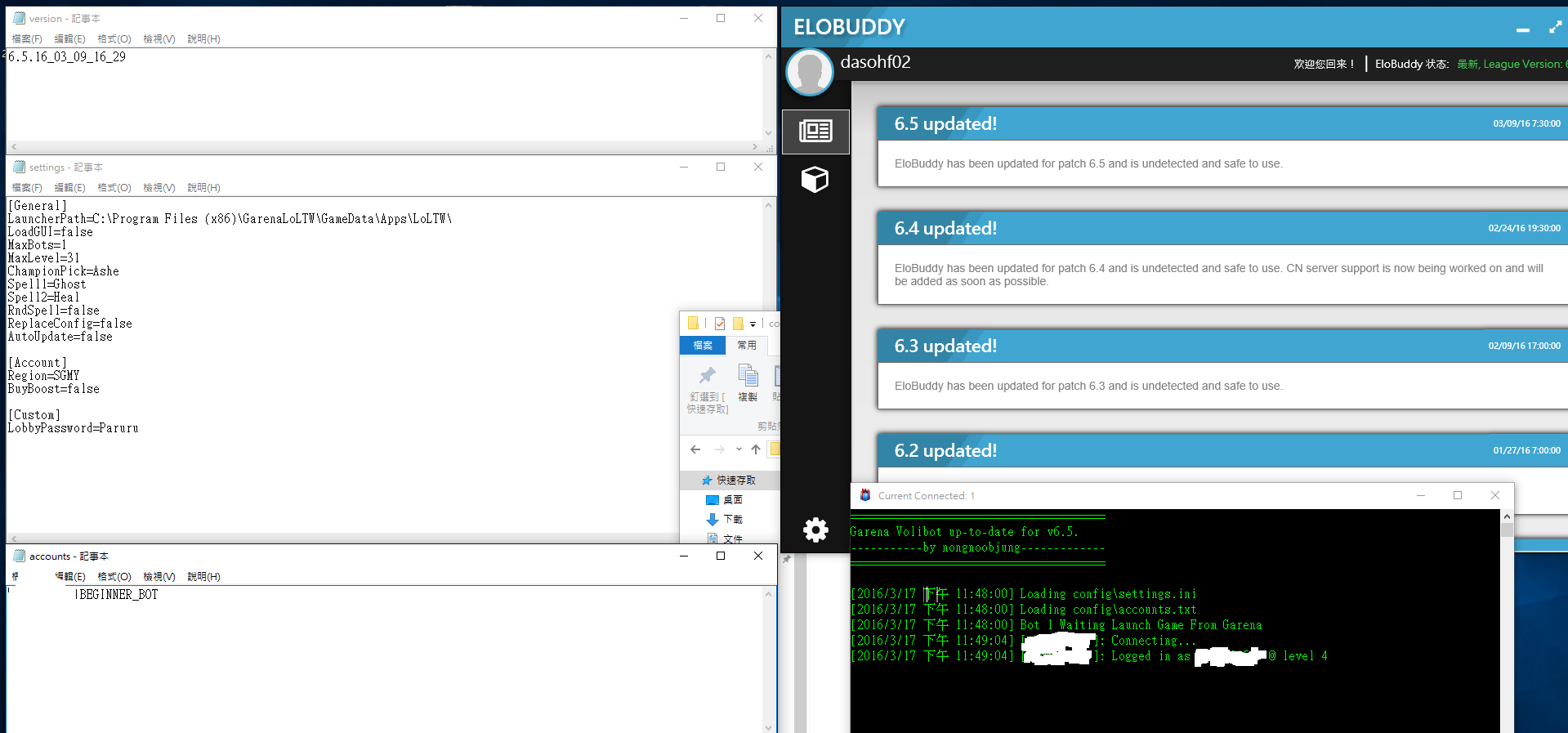Click the dasohf02 profile avatar

(809, 72)
